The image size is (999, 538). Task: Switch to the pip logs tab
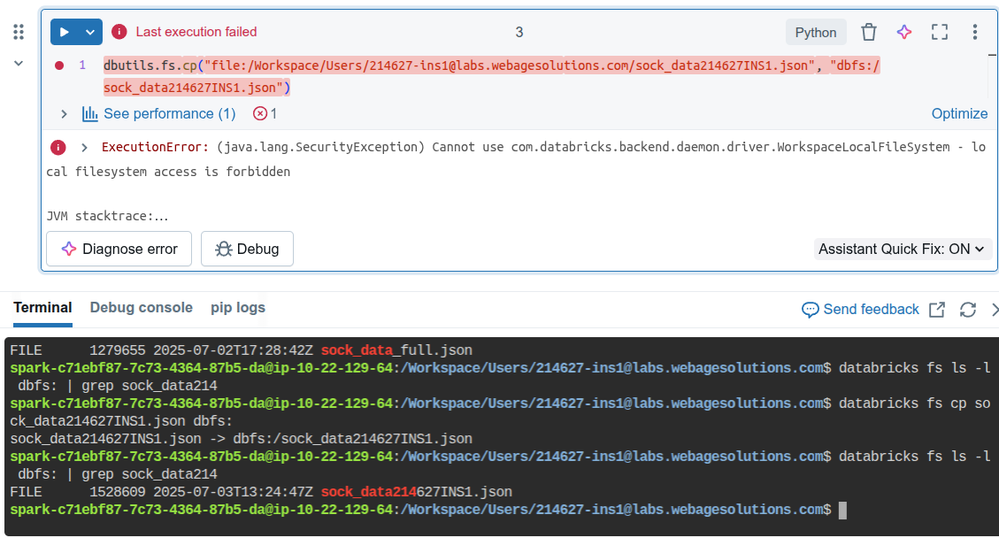(x=238, y=308)
